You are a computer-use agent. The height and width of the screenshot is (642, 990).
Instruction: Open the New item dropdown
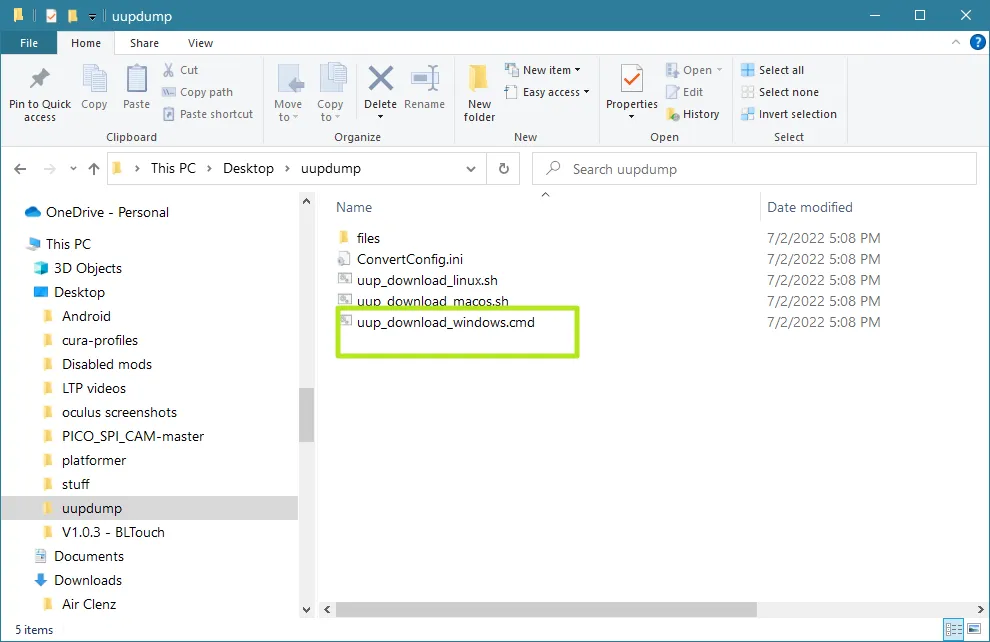[x=545, y=69]
